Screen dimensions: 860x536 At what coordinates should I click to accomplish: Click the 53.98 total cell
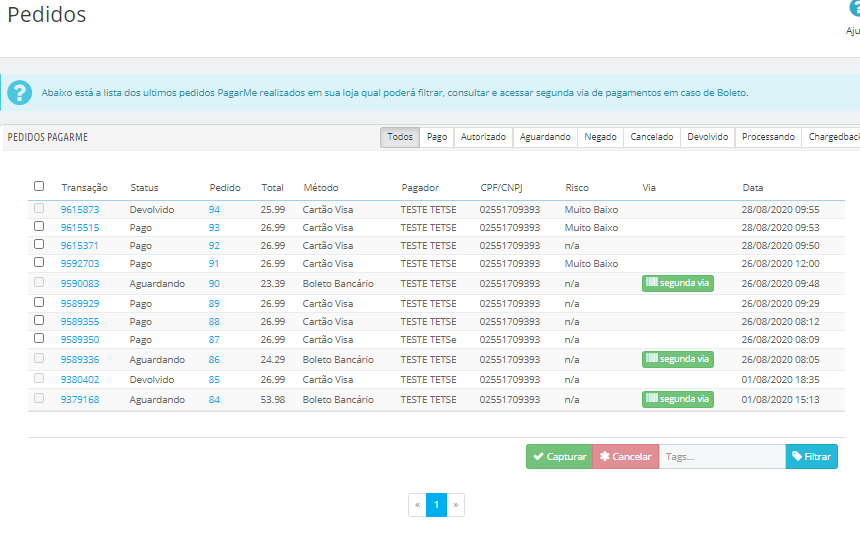[x=273, y=399]
